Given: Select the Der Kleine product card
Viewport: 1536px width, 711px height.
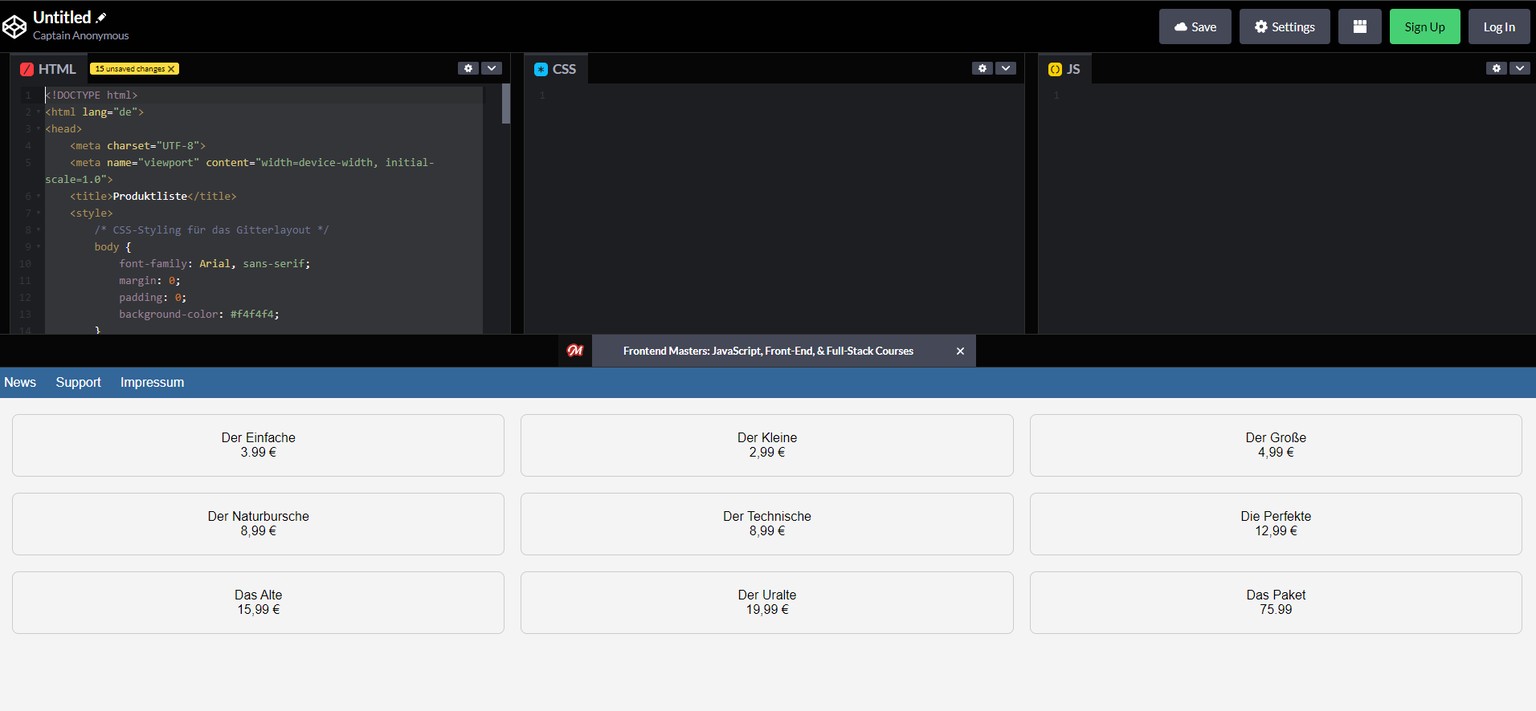Looking at the screenshot, I should [x=767, y=445].
